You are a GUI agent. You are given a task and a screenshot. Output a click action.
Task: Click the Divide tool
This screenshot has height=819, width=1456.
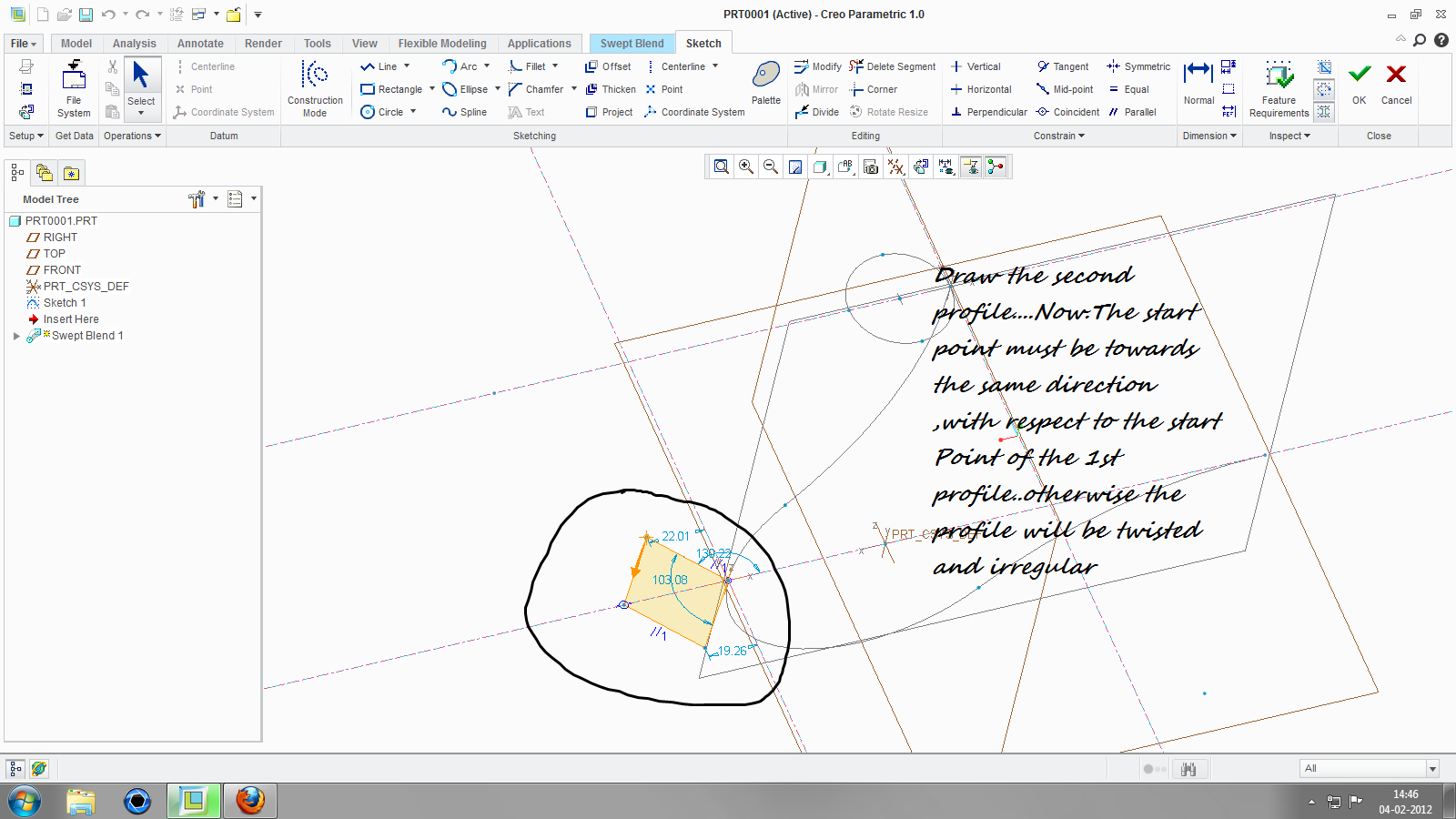point(816,112)
